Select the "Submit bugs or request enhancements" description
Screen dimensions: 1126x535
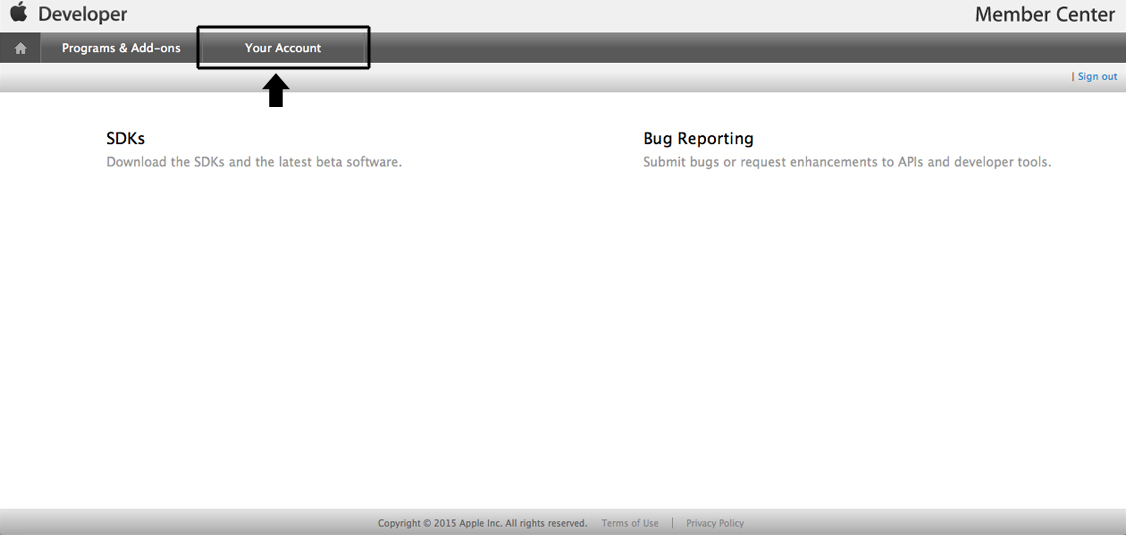coord(847,162)
